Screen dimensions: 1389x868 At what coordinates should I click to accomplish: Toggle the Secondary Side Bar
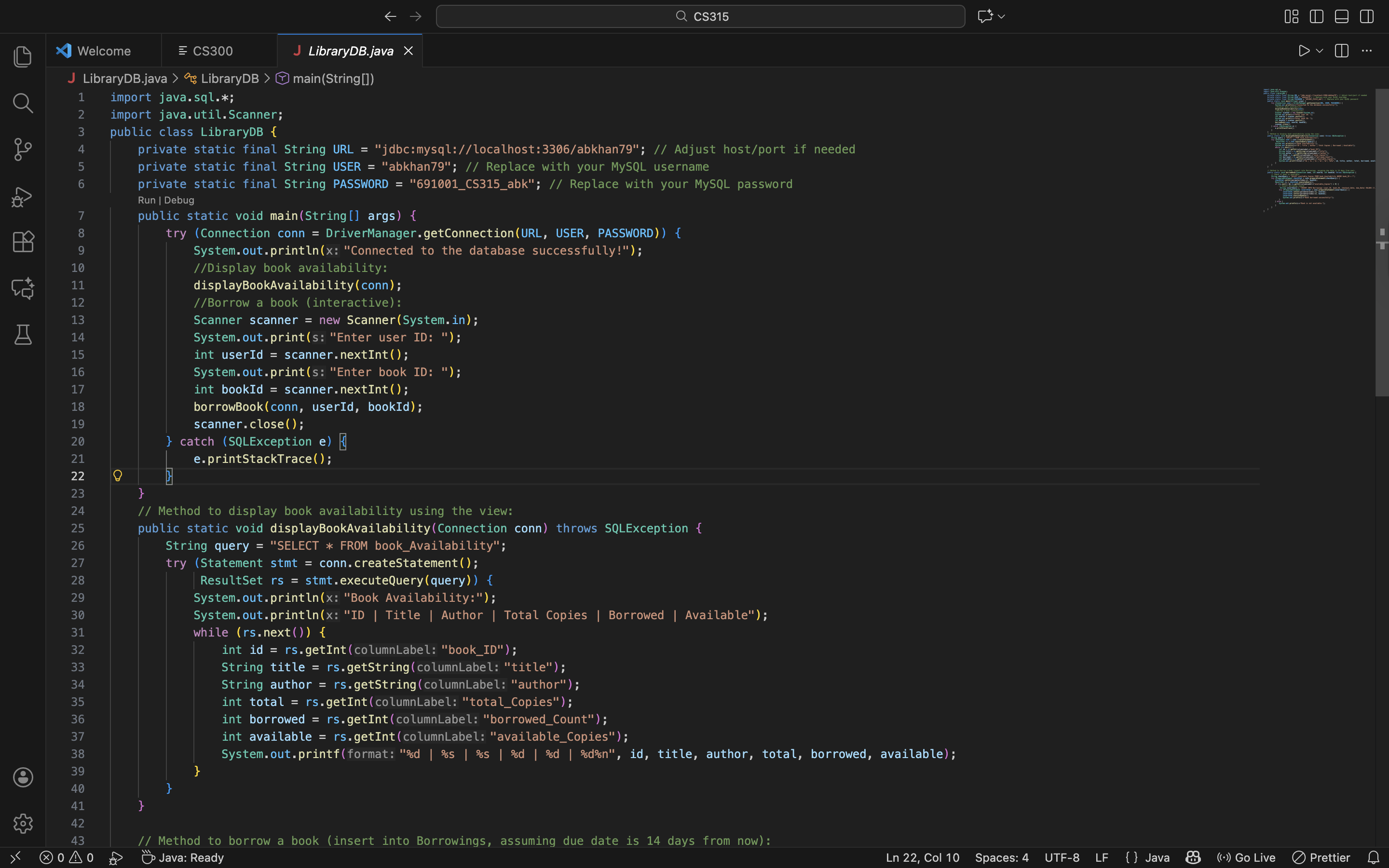(1367, 16)
